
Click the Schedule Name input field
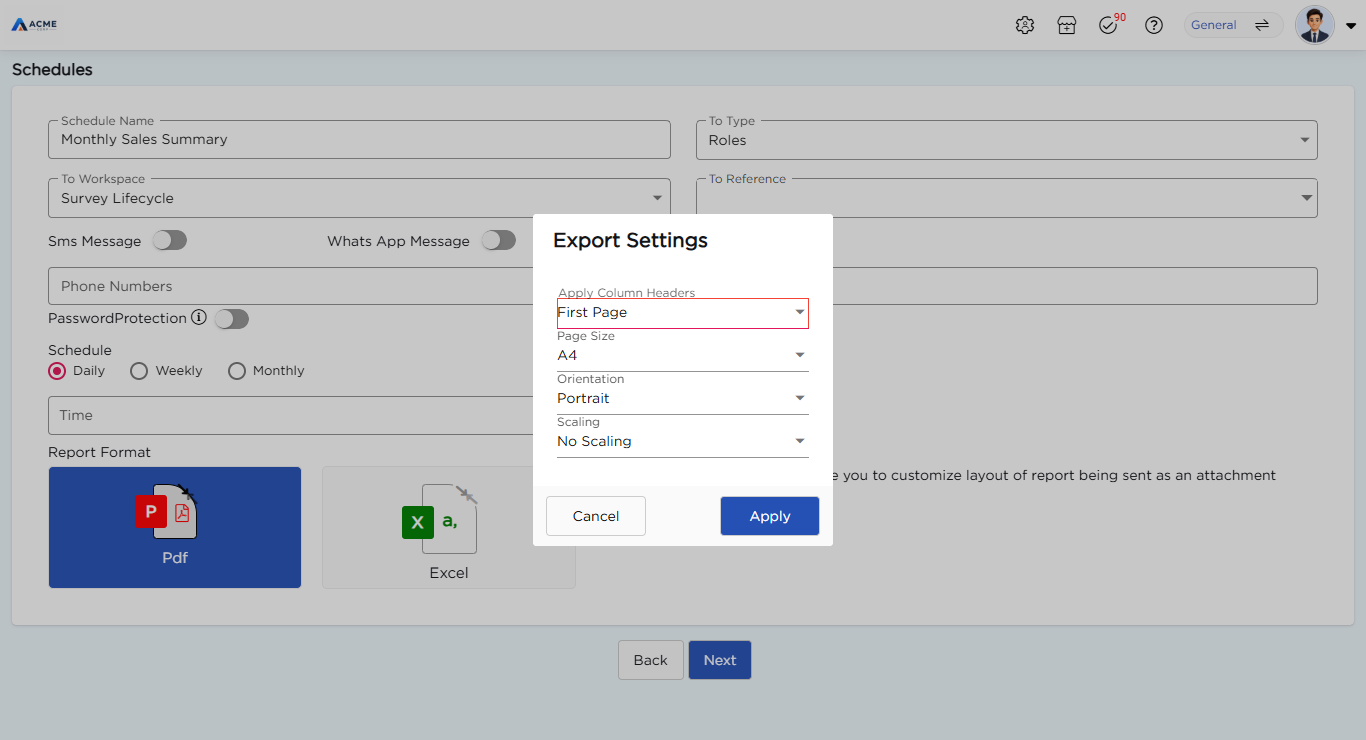click(359, 140)
